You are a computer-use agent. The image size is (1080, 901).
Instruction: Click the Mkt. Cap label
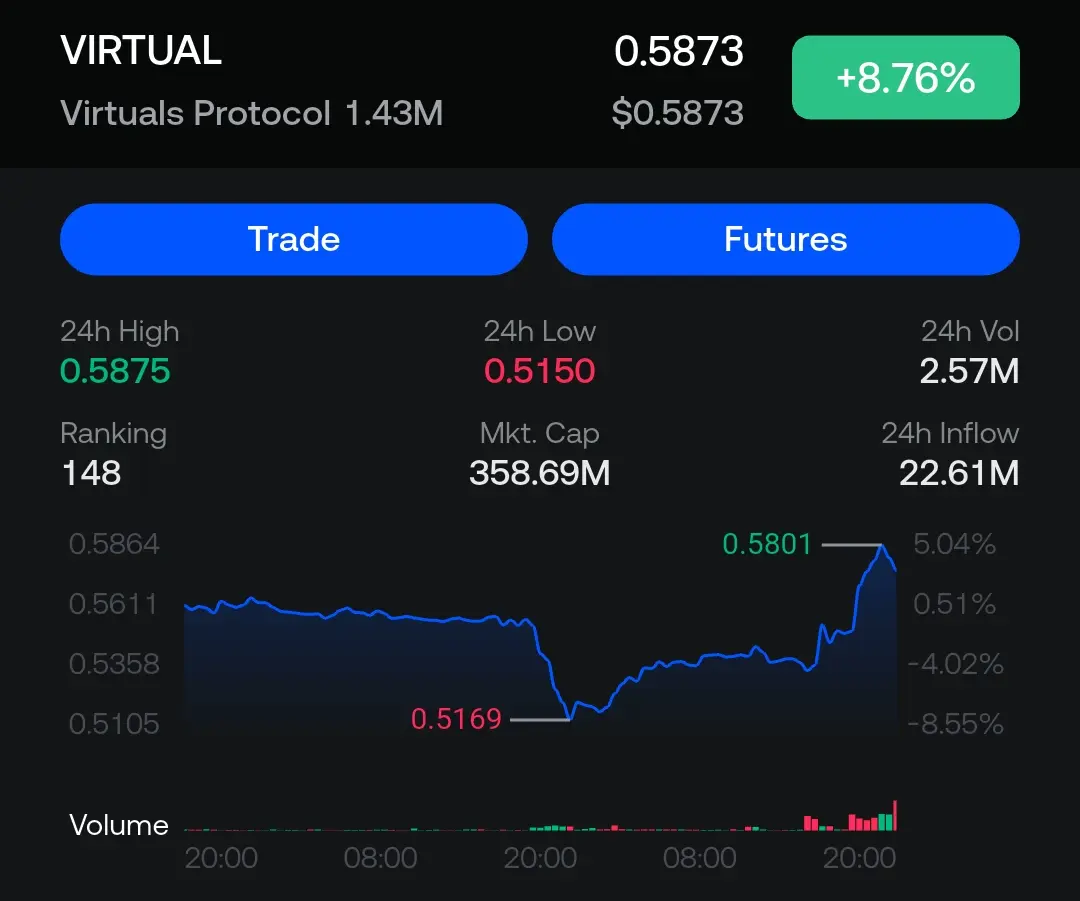click(x=539, y=433)
